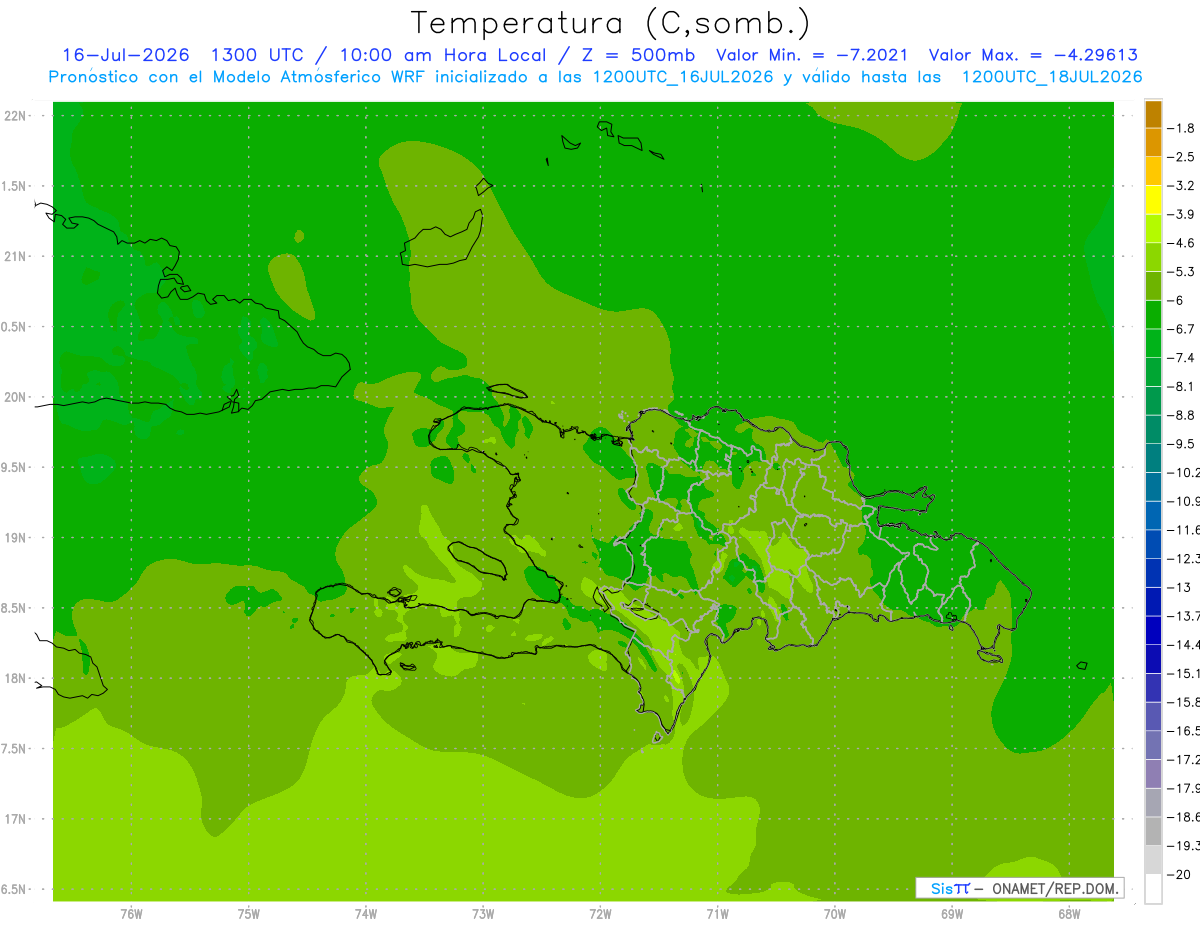
Task: Click the -8.8 legend value
Action: (1182, 415)
